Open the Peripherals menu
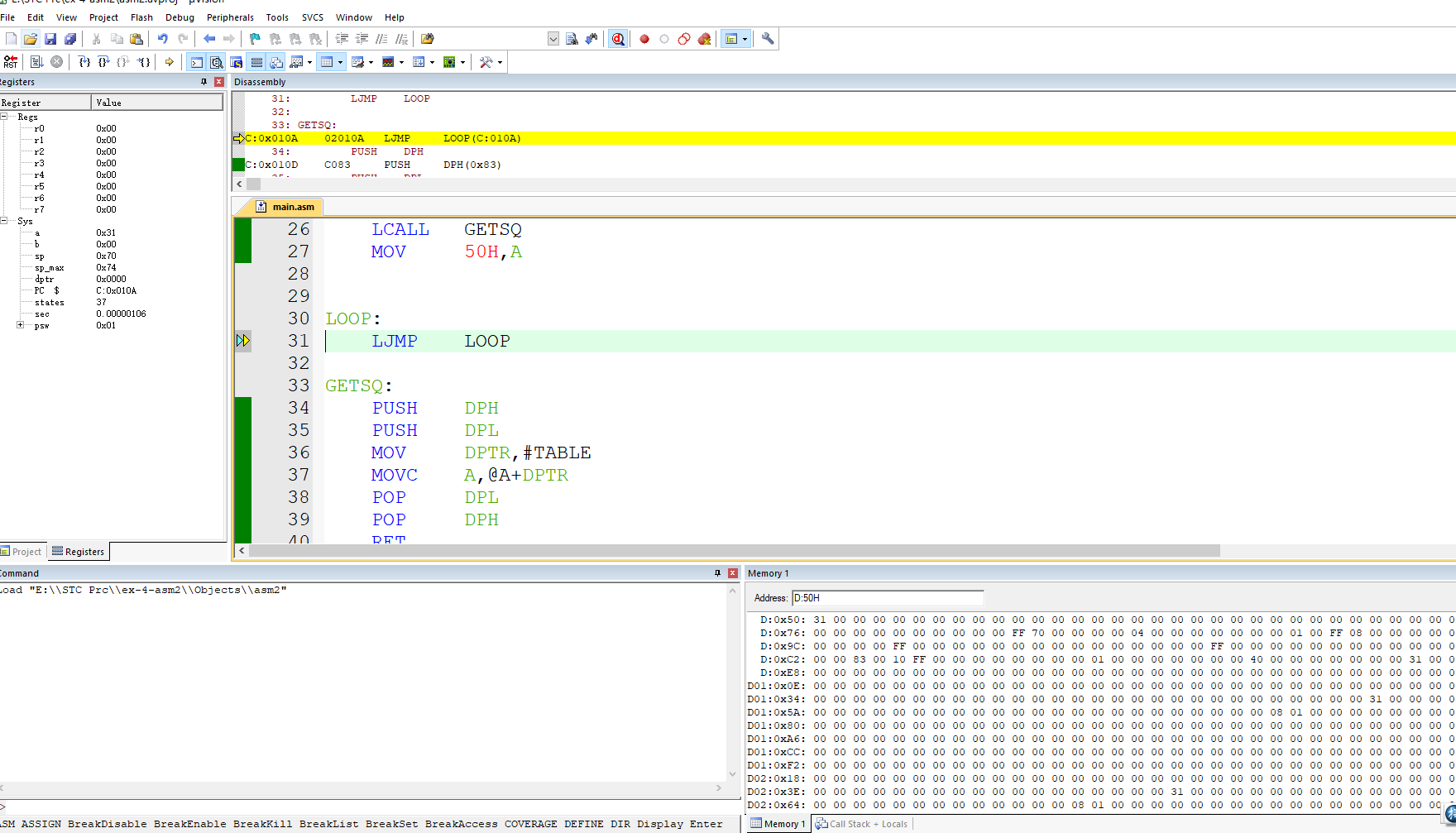1456x833 pixels. [230, 17]
